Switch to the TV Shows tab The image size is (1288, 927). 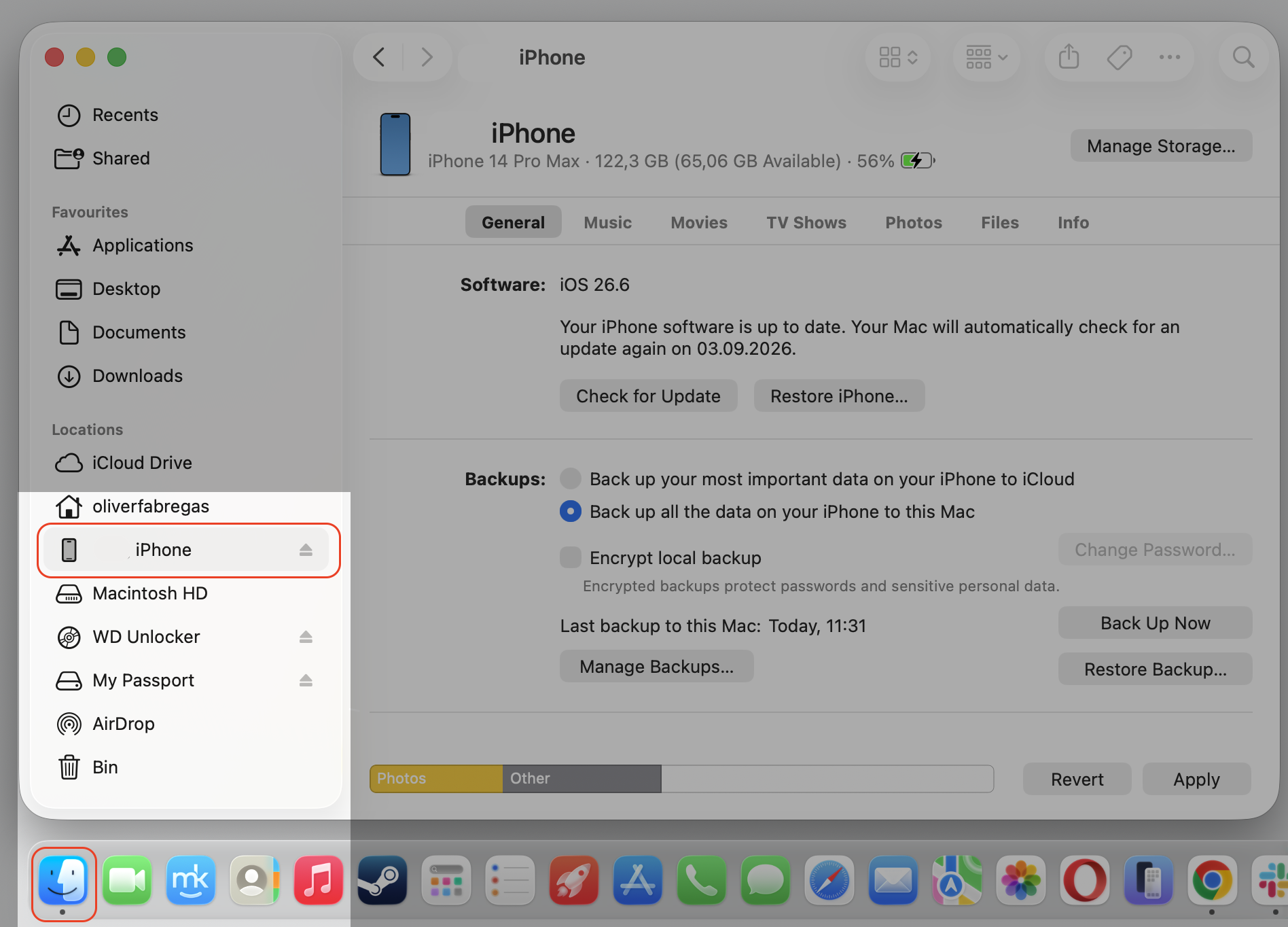tap(806, 222)
